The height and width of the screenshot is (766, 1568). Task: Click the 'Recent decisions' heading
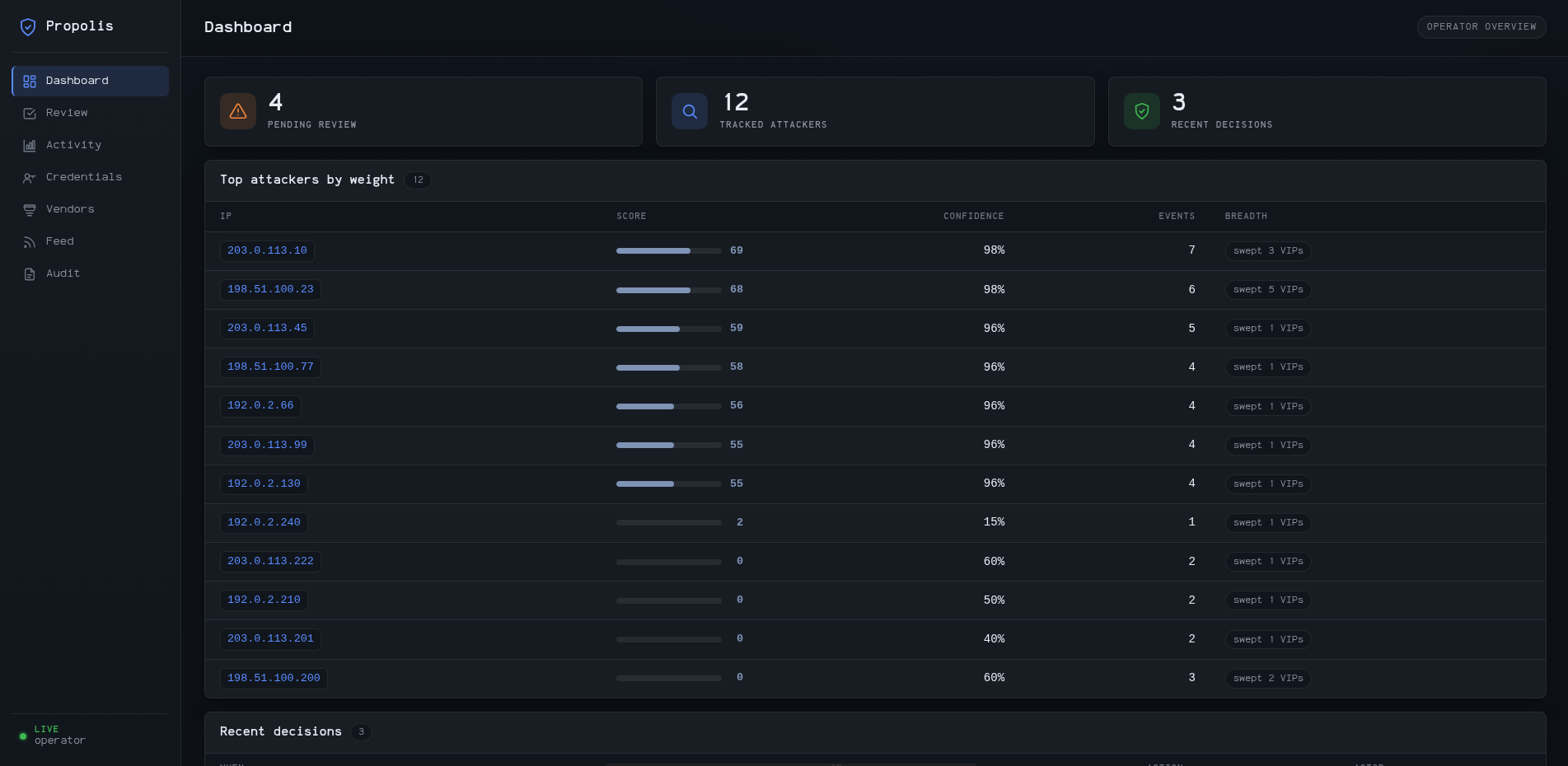point(281,731)
